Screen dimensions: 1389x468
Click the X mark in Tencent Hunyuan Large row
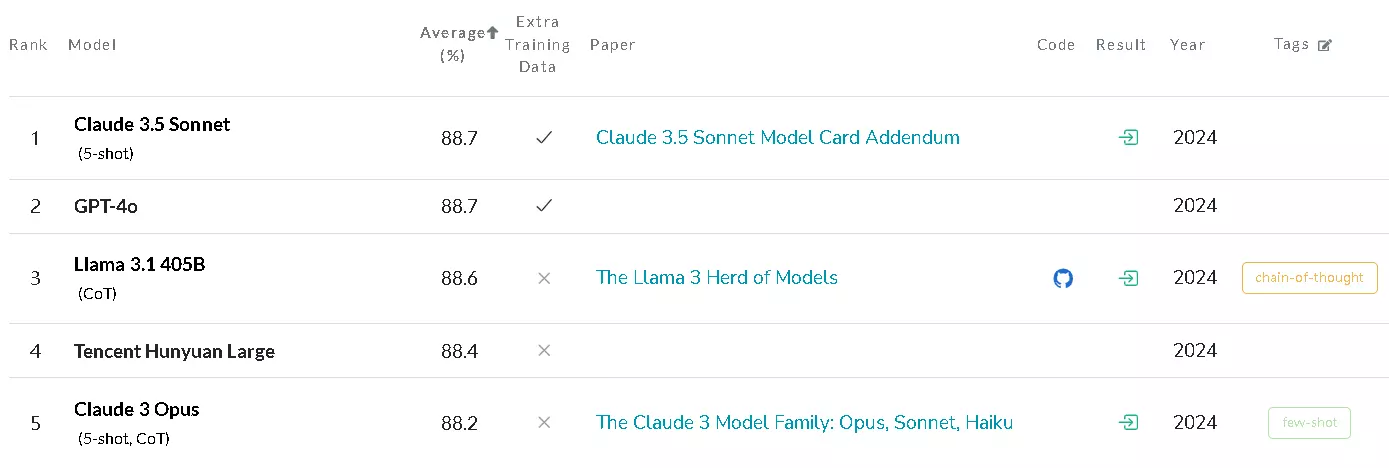[544, 351]
